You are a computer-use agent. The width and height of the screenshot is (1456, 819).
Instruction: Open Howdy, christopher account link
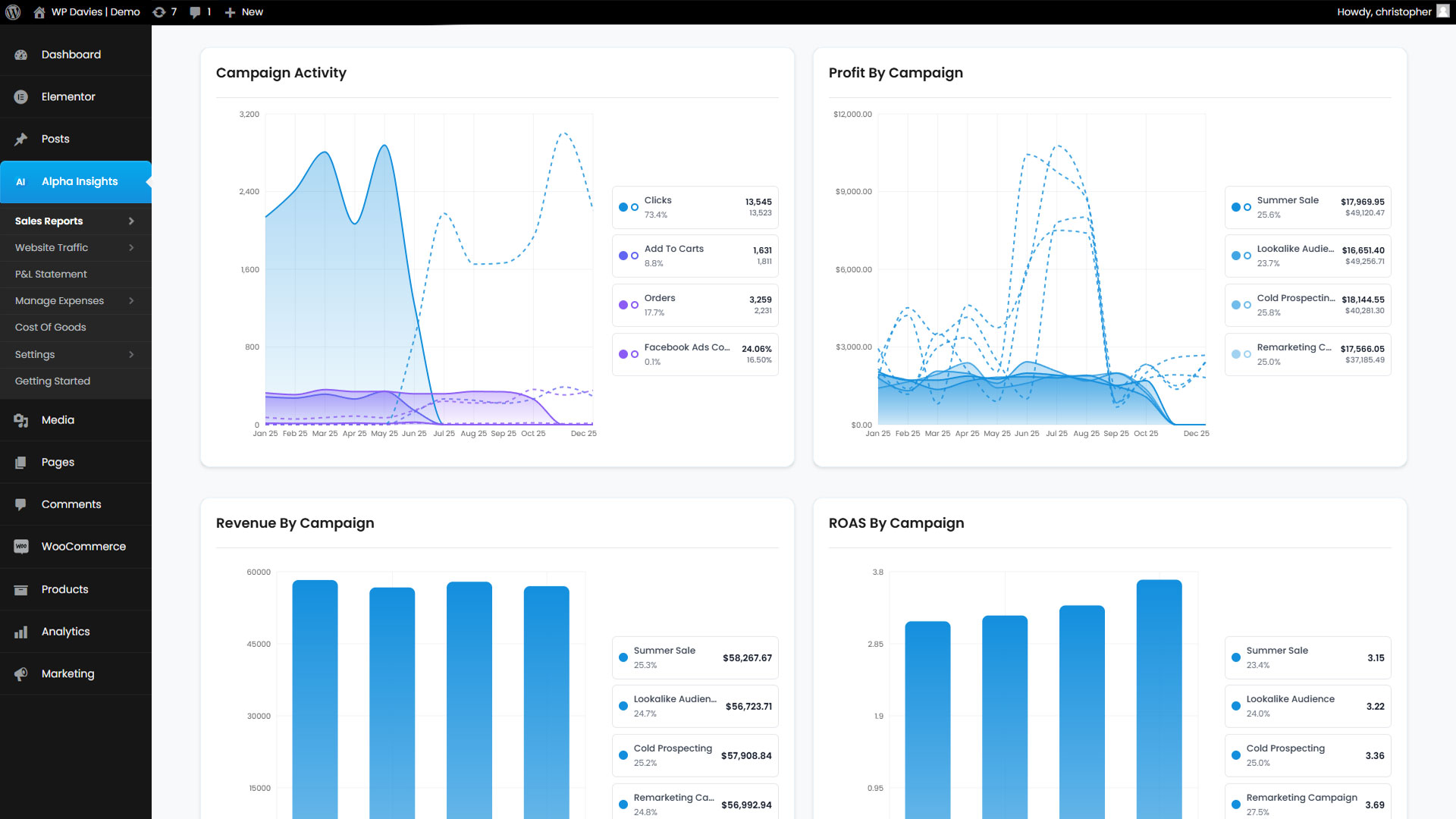click(x=1384, y=12)
